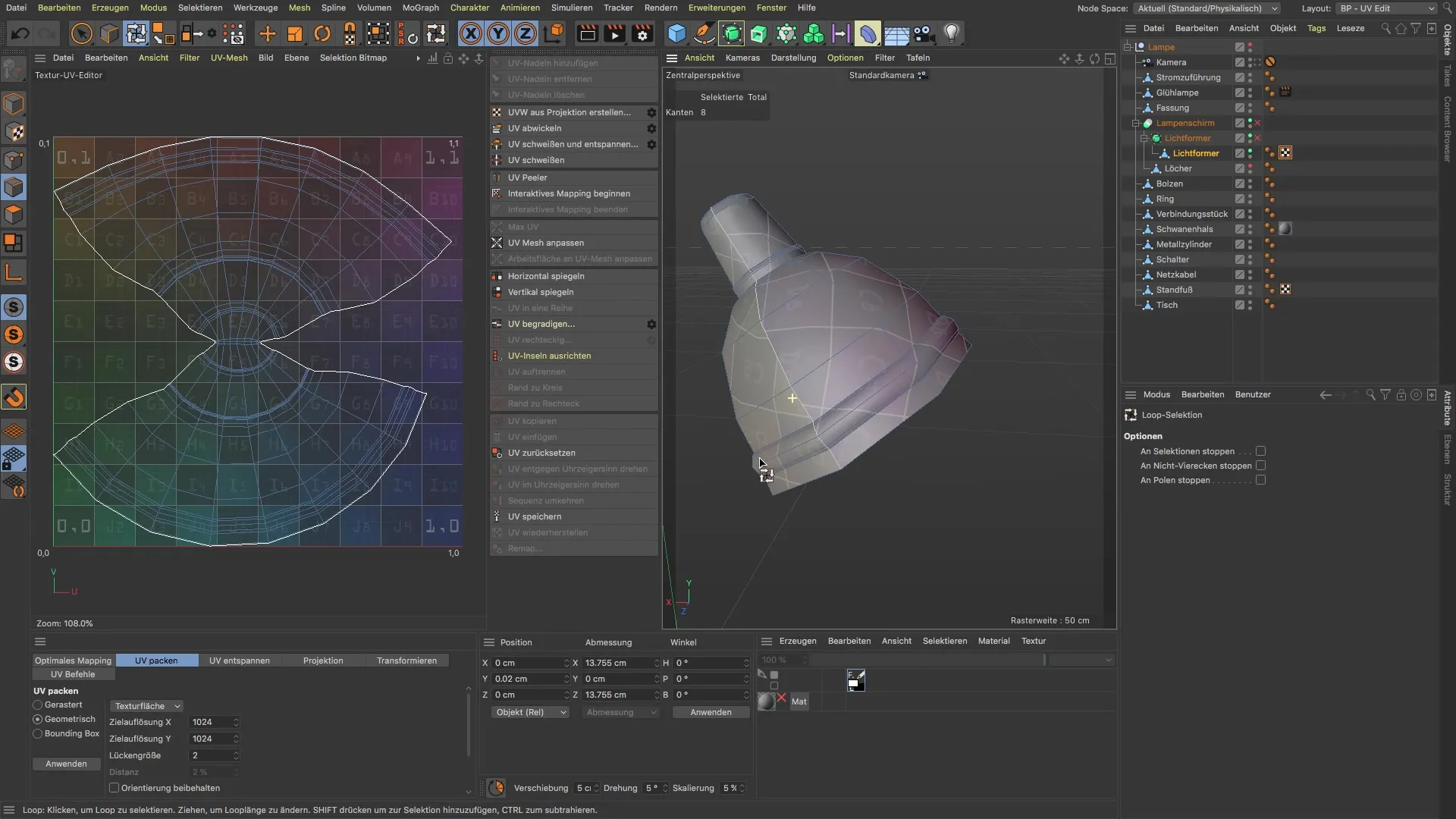Image resolution: width=1456 pixels, height=819 pixels.
Task: Click 'UV Mesh anpassen' command
Action: pos(545,243)
